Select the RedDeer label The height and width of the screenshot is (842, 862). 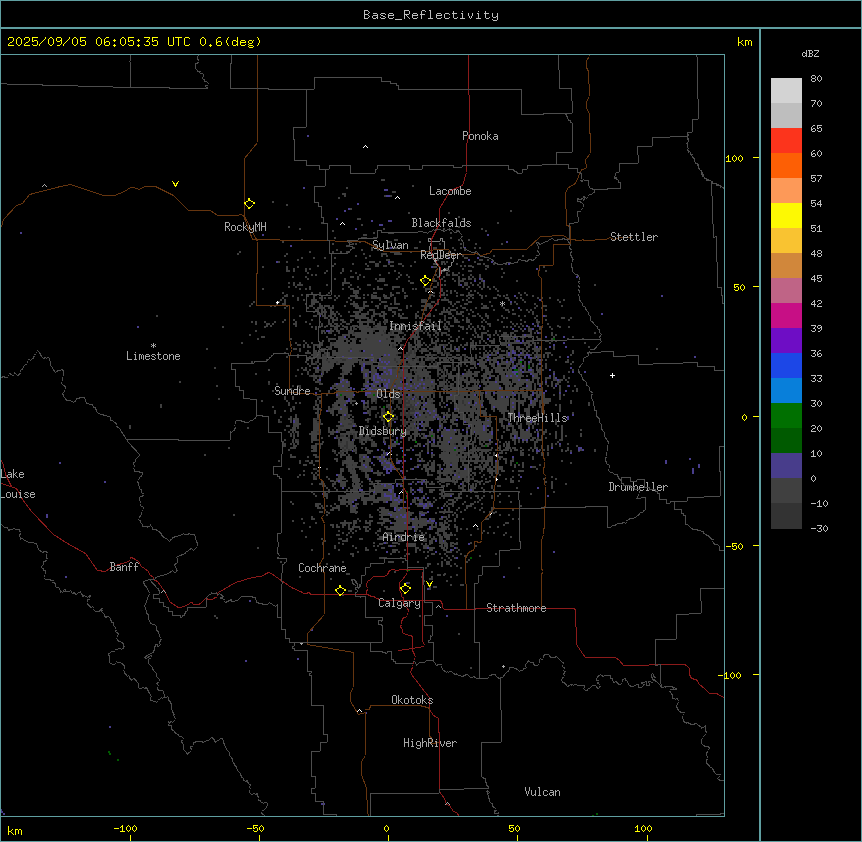click(x=440, y=255)
